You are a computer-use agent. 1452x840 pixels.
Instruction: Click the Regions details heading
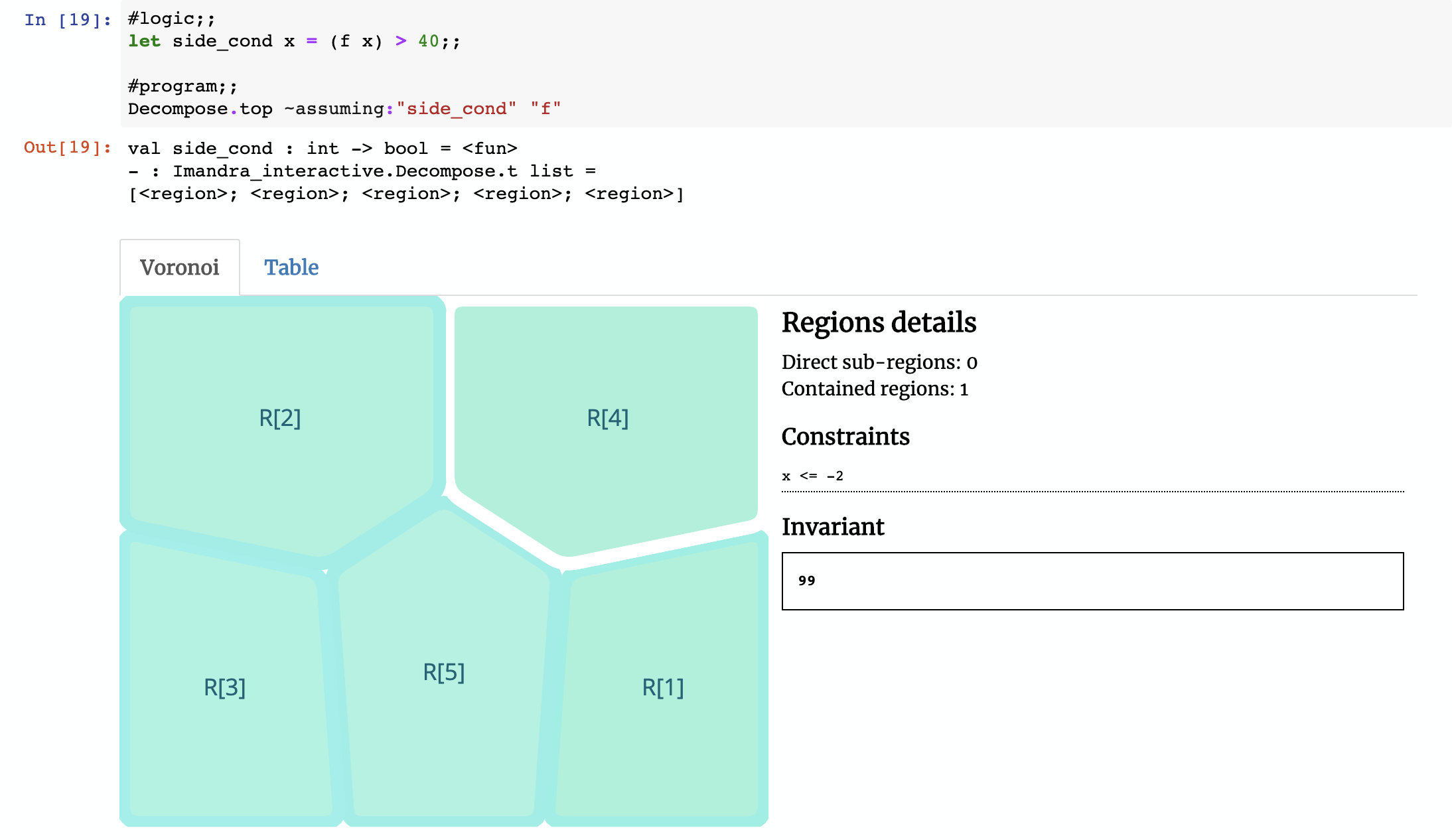point(878,322)
